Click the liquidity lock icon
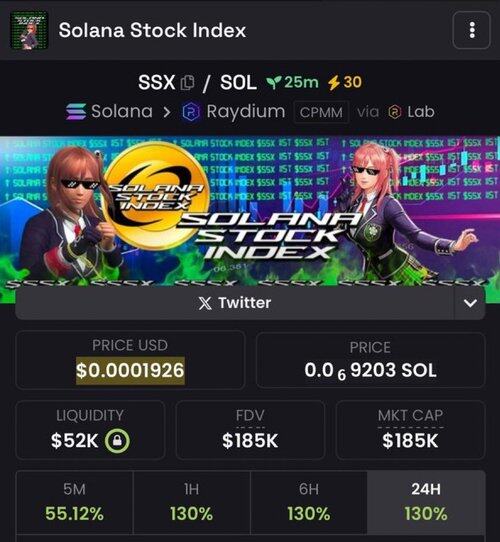500x542 pixels. point(117,441)
